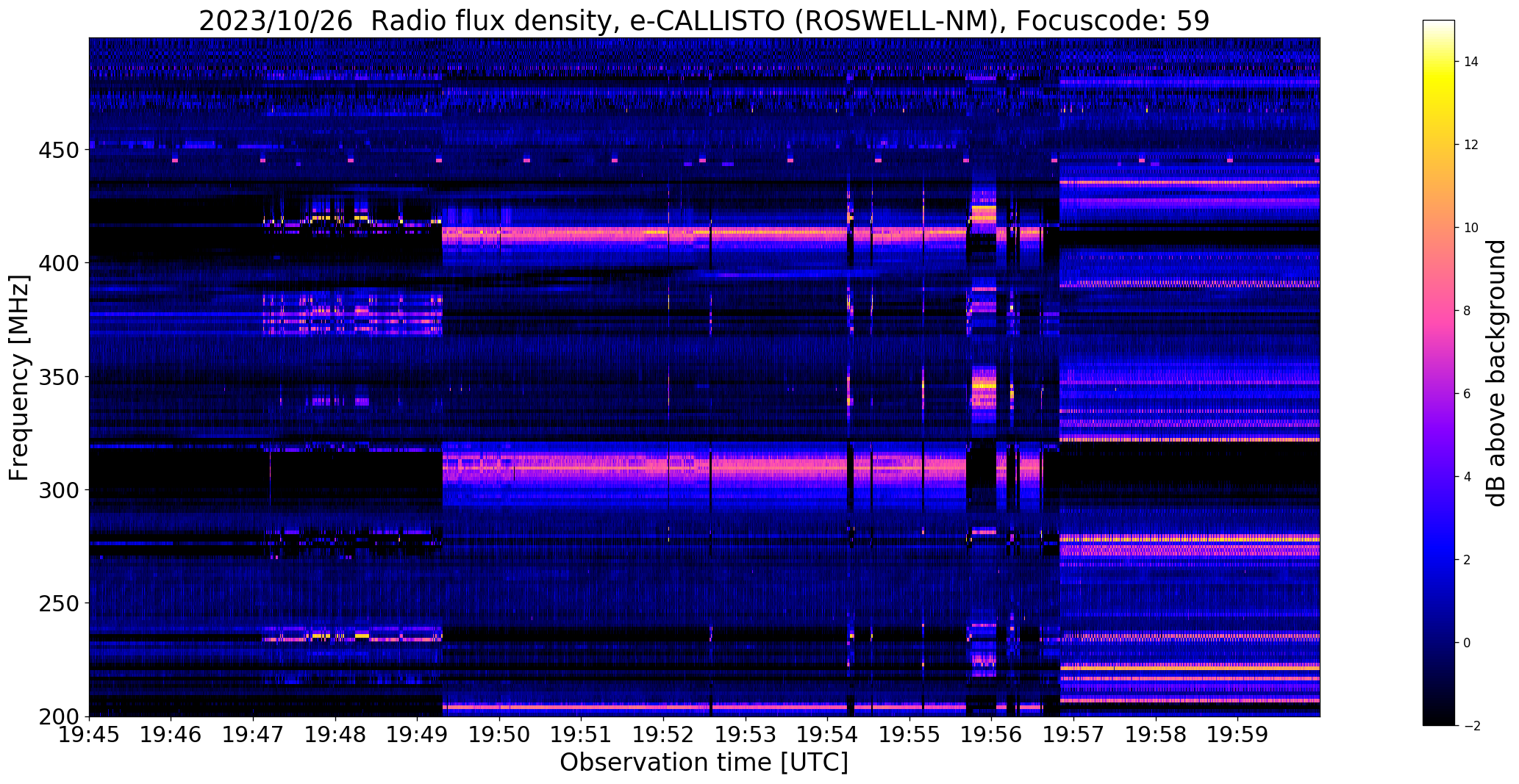
Task: Click the colorbar tick label 2
Action: tap(1468, 560)
